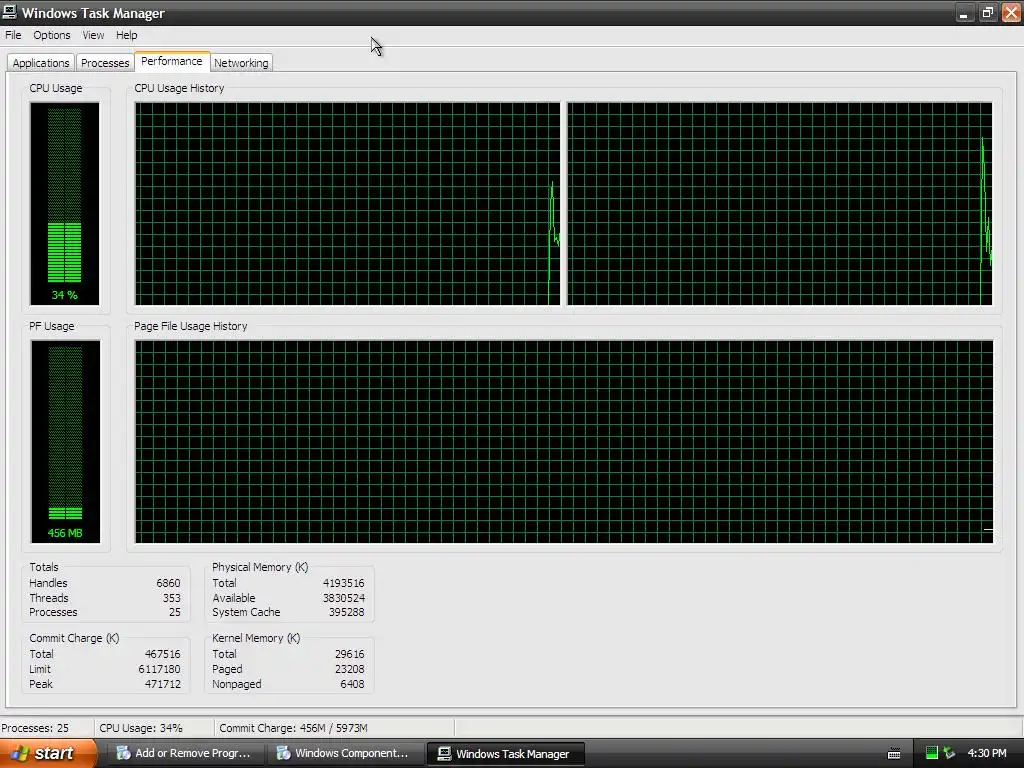Open the Windows Start menu
Image resolution: width=1024 pixels, height=768 pixels.
(x=48, y=754)
